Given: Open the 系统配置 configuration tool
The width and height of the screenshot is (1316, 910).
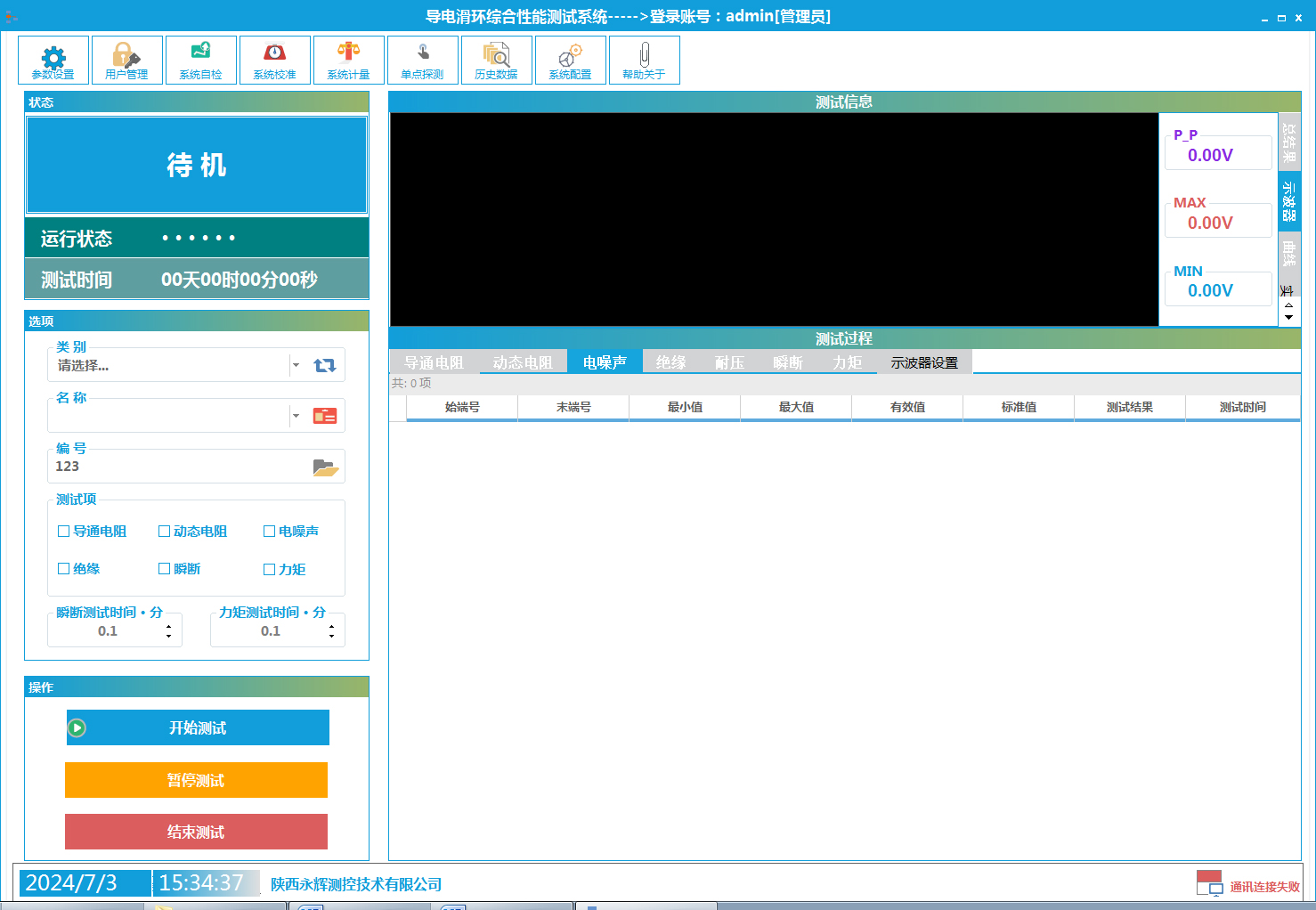Looking at the screenshot, I should tap(570, 60).
